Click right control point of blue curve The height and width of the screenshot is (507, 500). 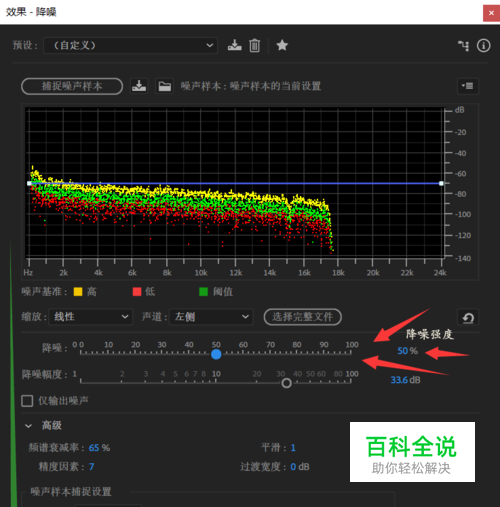tap(441, 183)
